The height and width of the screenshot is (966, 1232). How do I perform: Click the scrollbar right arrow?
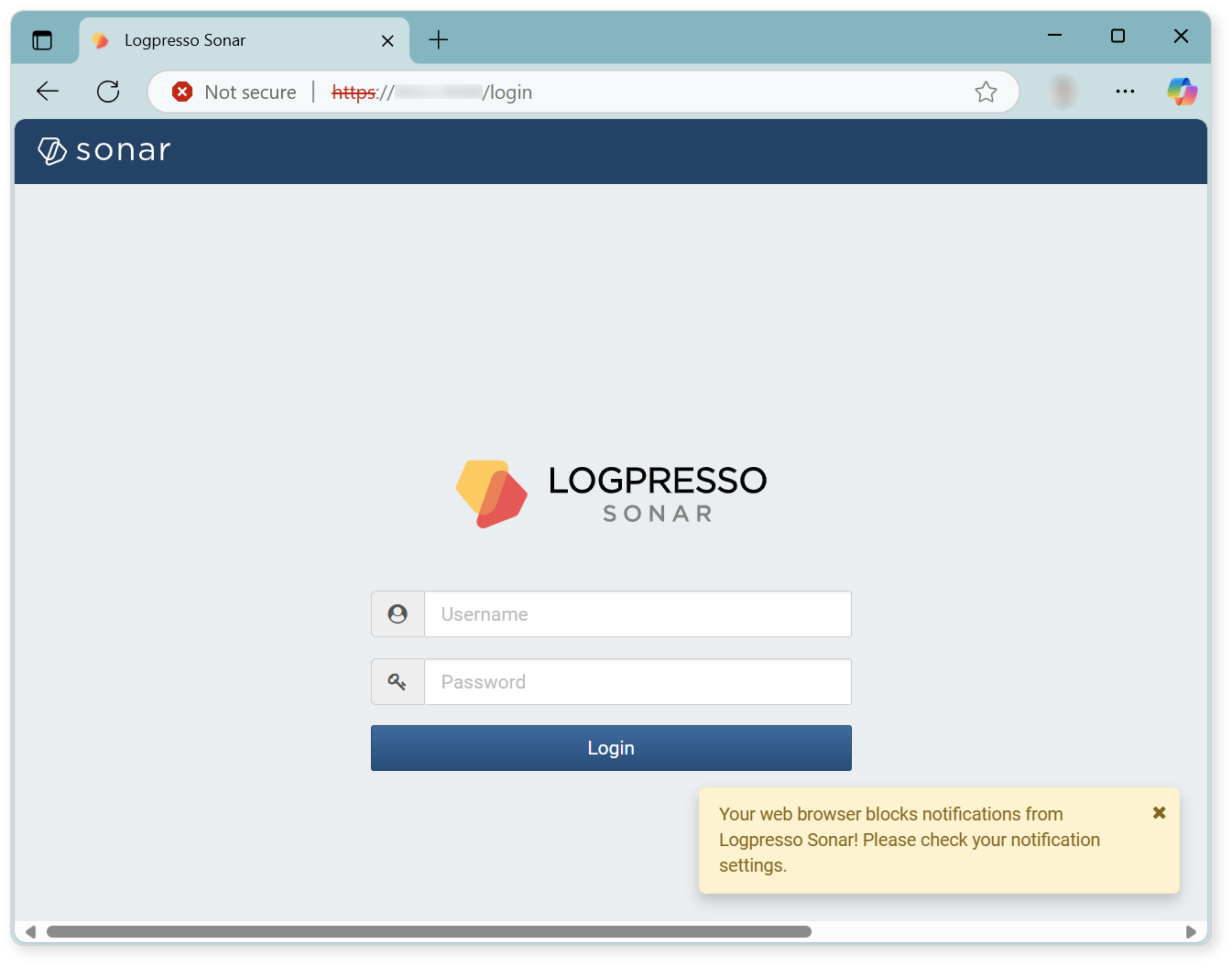1191,932
